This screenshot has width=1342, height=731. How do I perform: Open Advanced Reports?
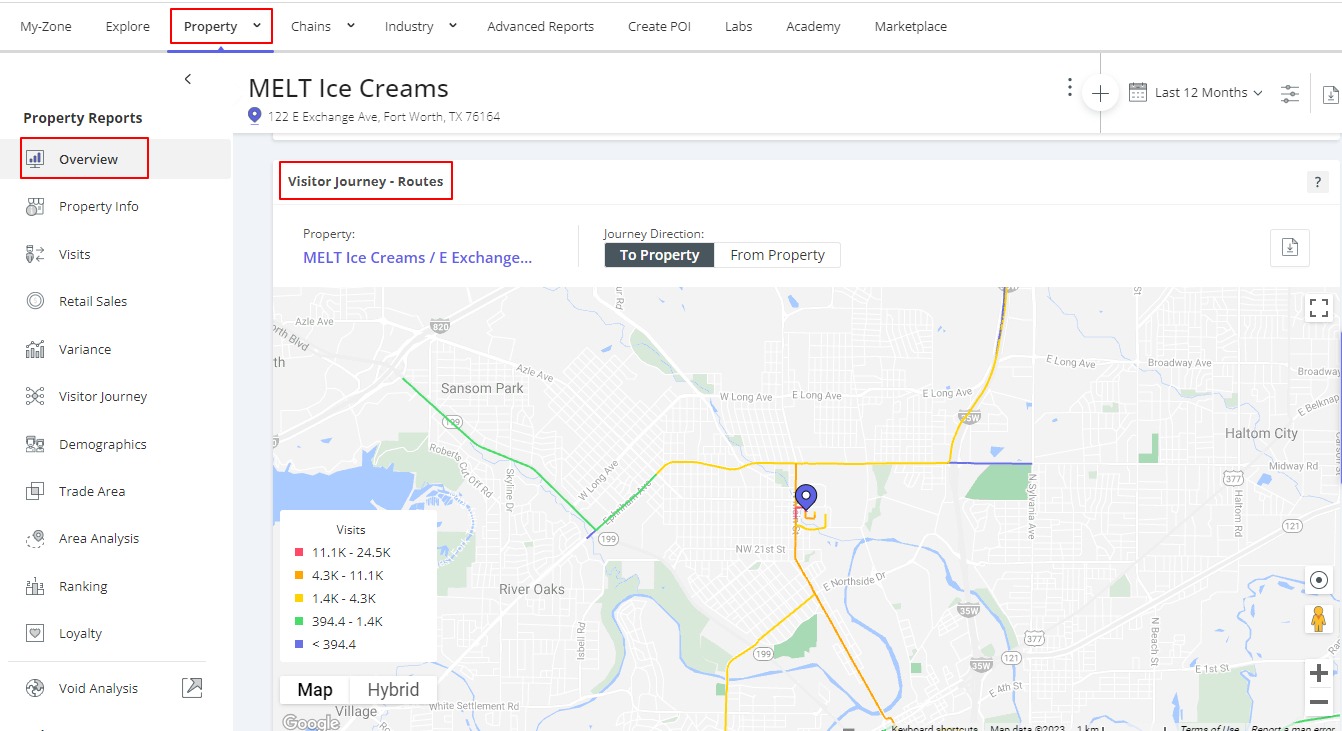point(540,26)
